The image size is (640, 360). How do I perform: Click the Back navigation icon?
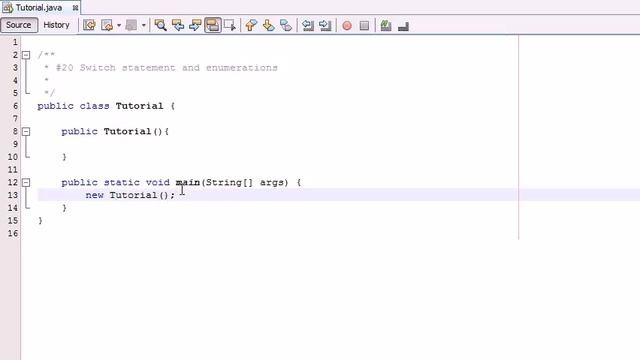pos(107,25)
